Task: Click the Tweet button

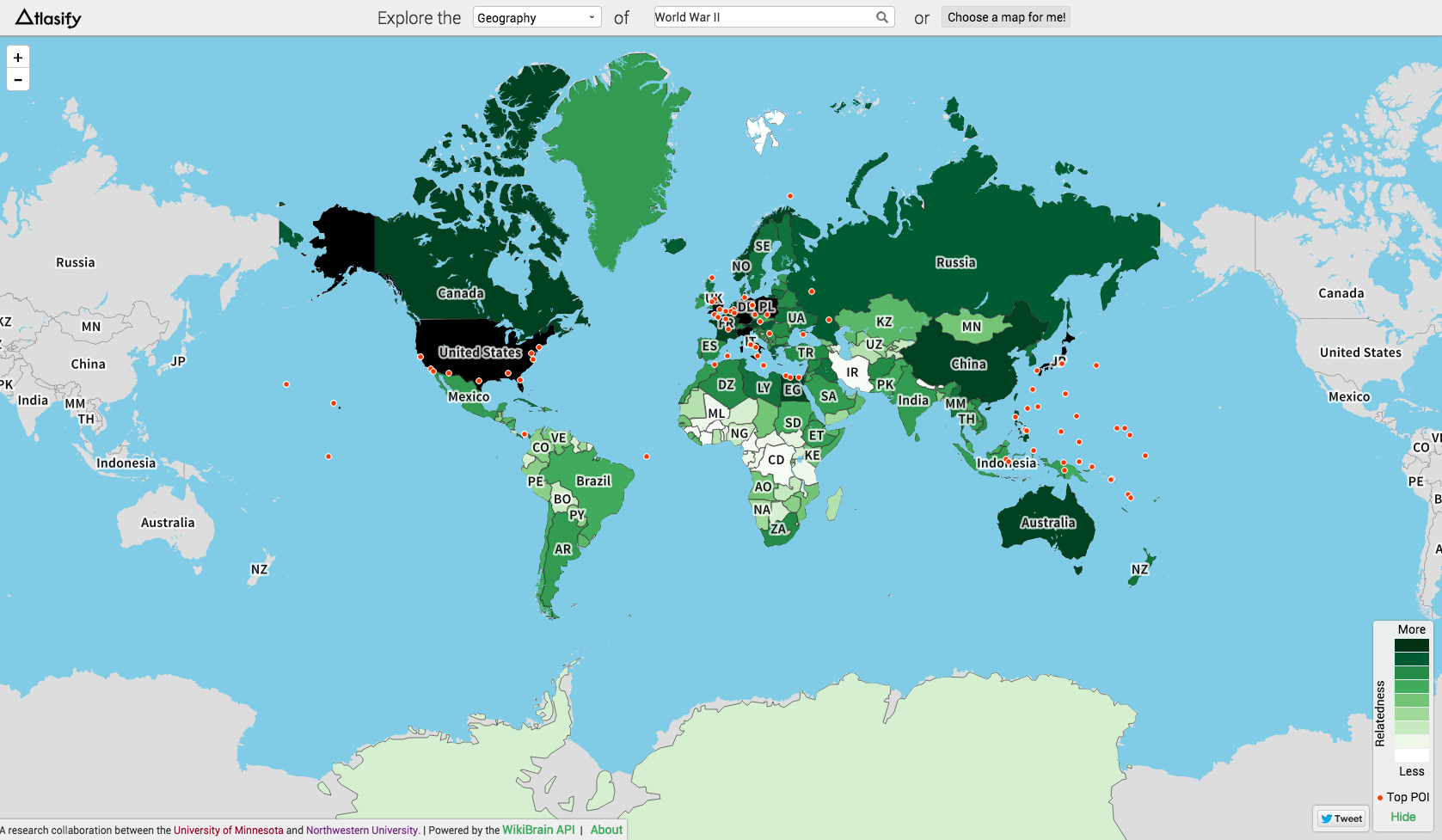Action: (x=1341, y=819)
